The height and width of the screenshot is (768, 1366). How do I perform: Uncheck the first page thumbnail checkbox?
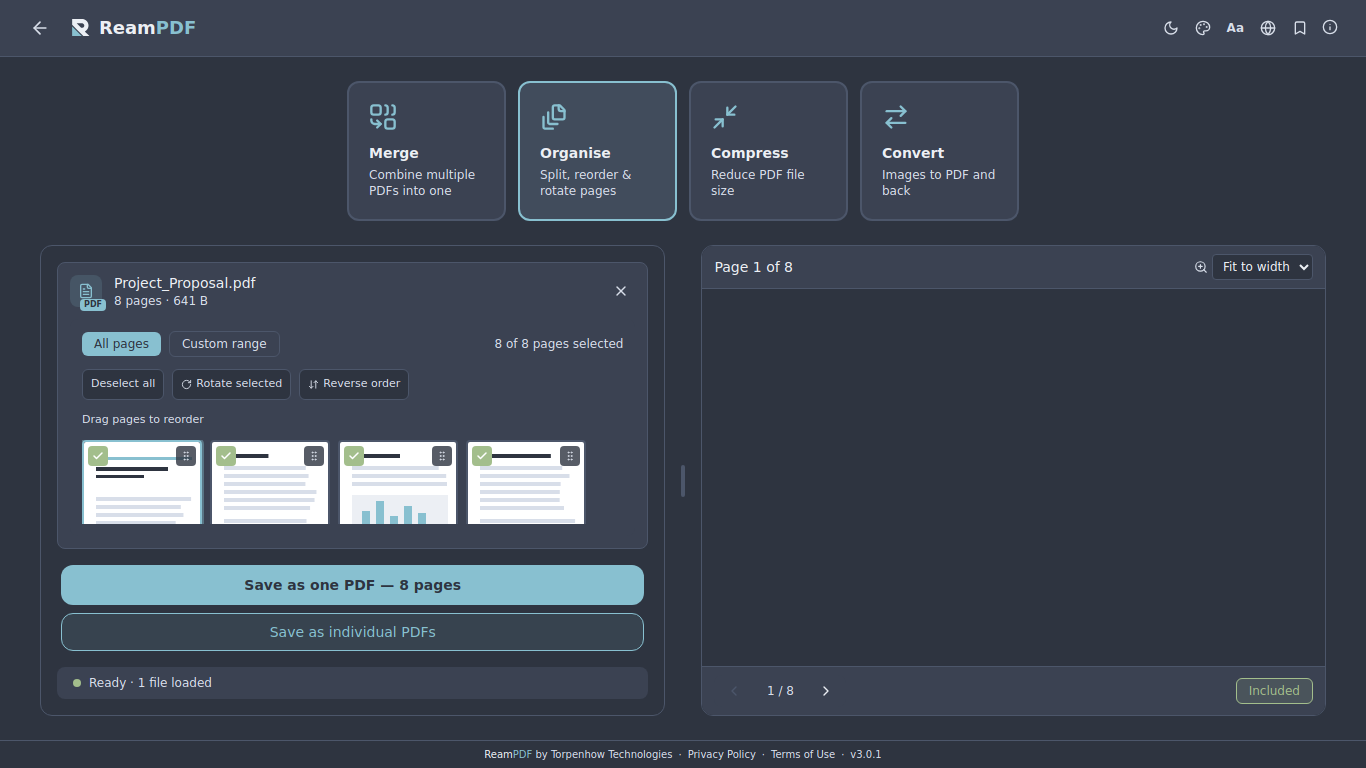(x=98, y=456)
